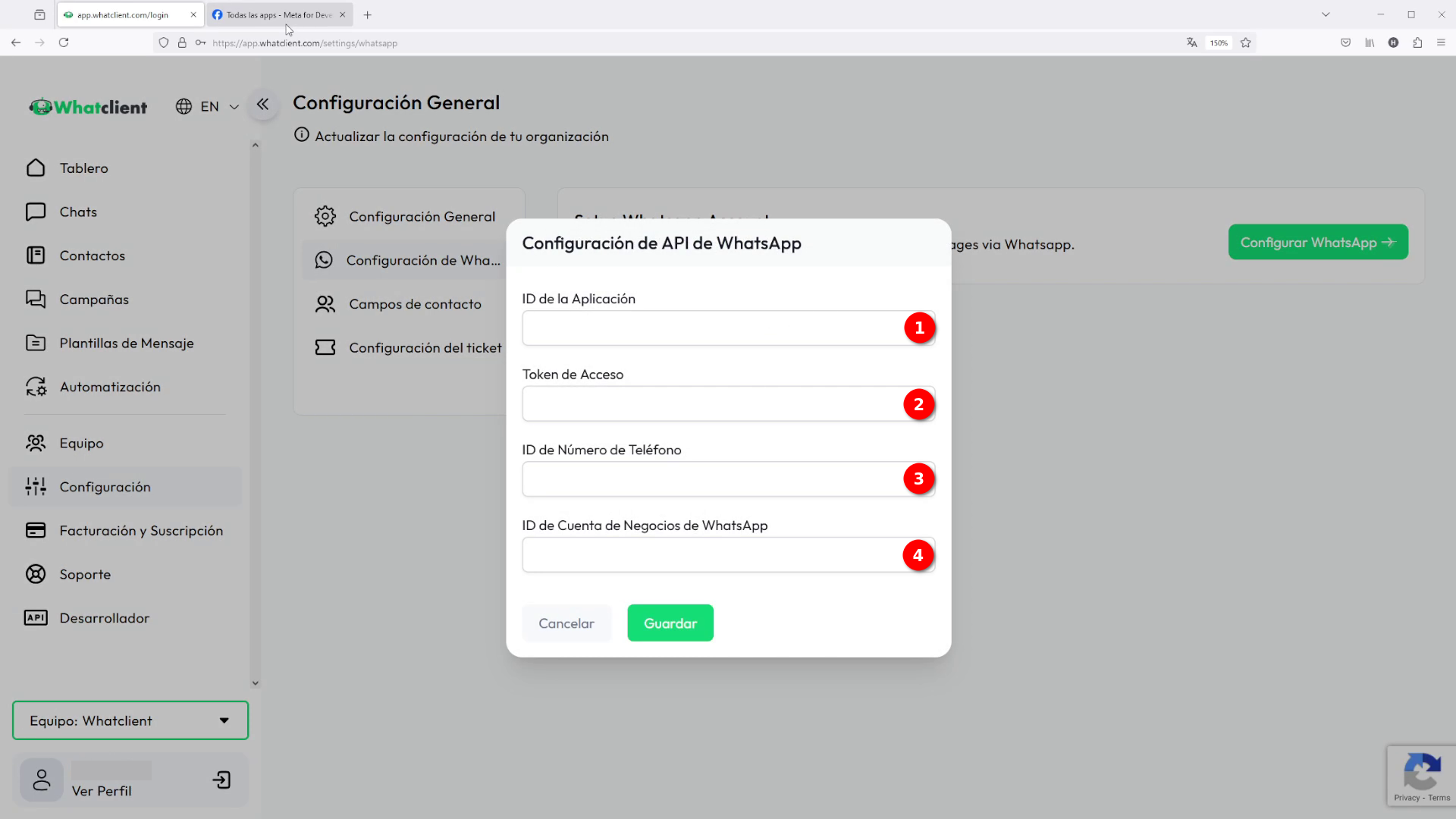Click the globe language icon
This screenshot has height=819, width=1456.
point(184,107)
